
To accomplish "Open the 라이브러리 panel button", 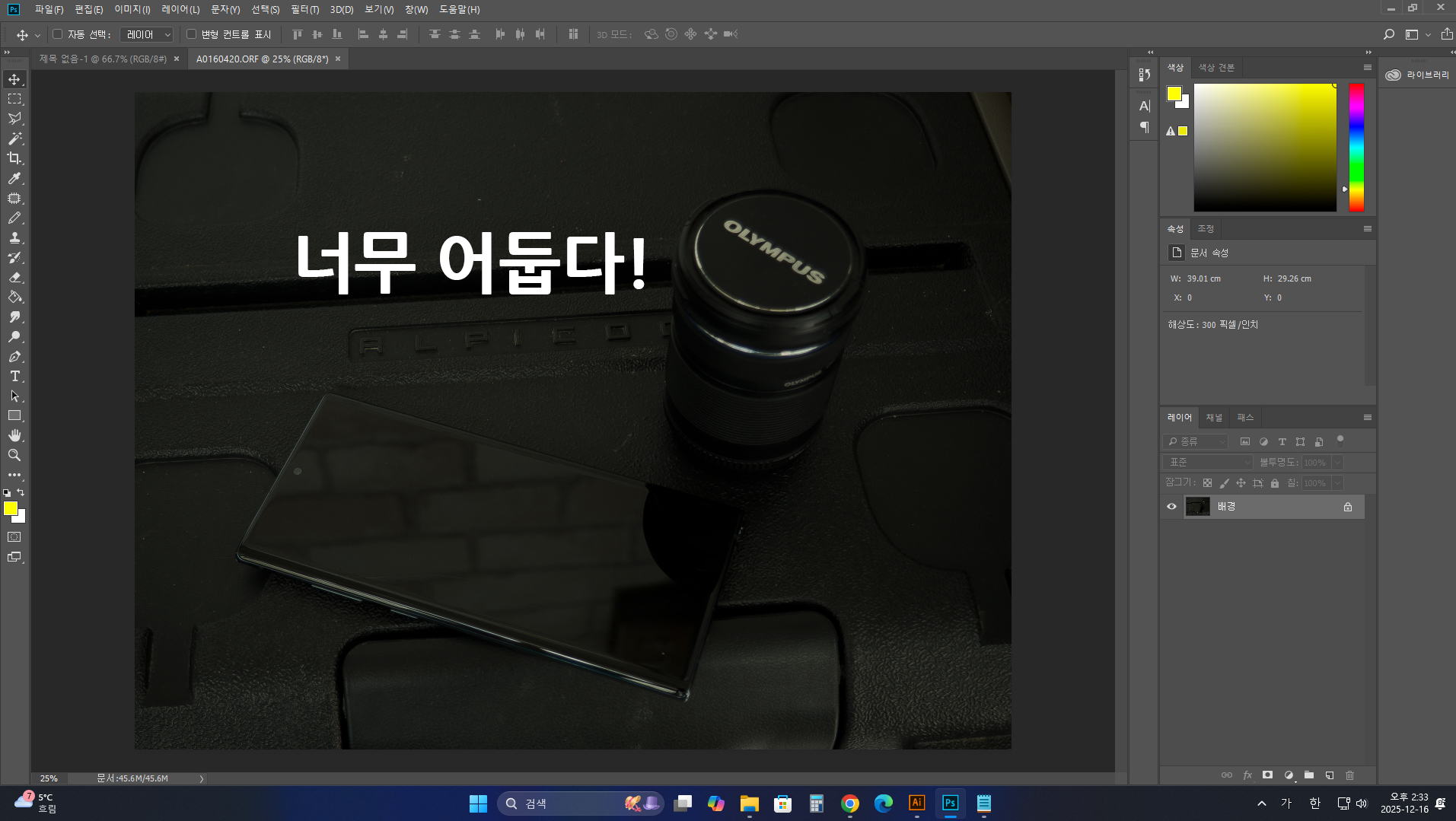I will click(x=1417, y=75).
